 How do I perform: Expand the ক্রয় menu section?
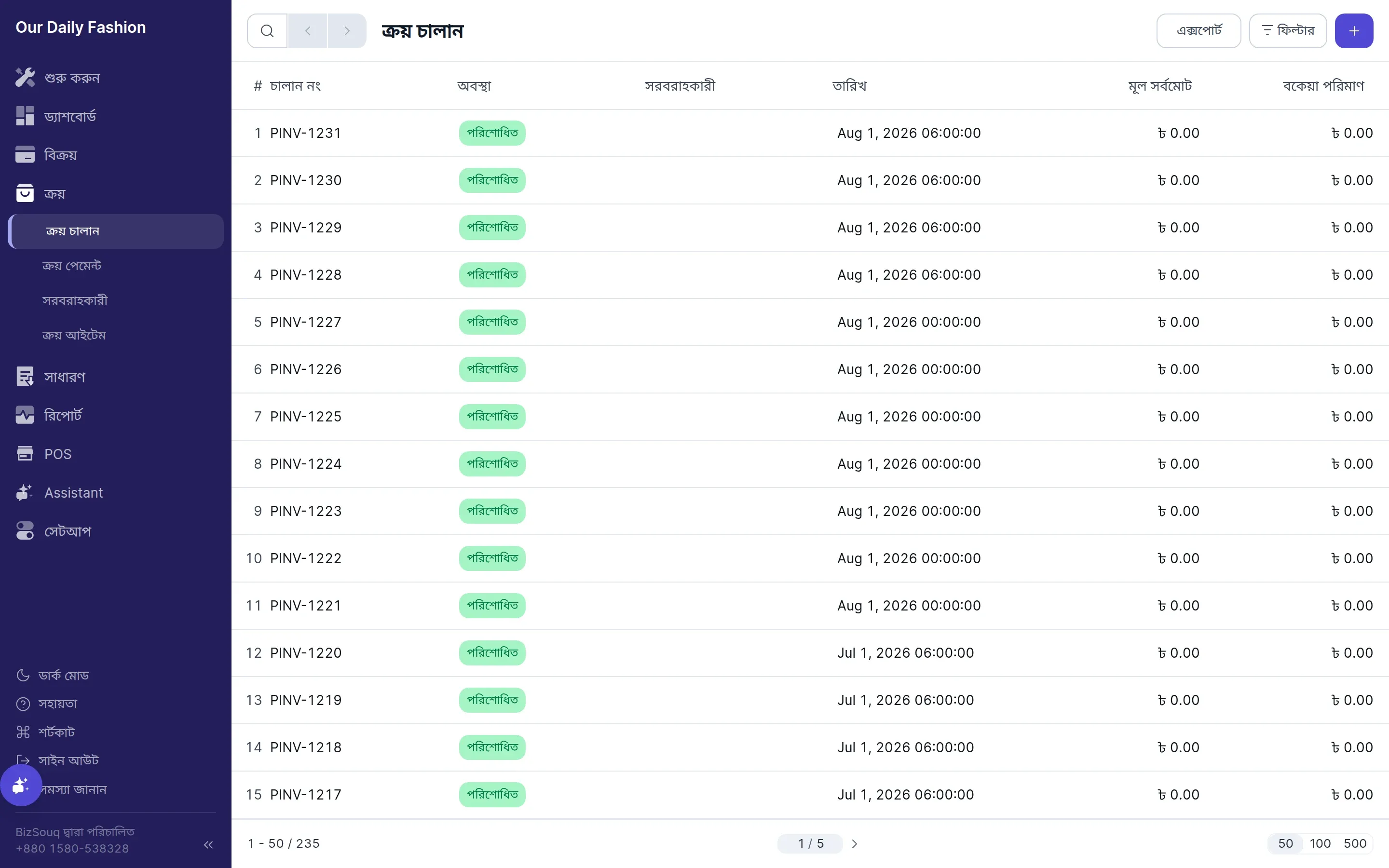(115, 193)
